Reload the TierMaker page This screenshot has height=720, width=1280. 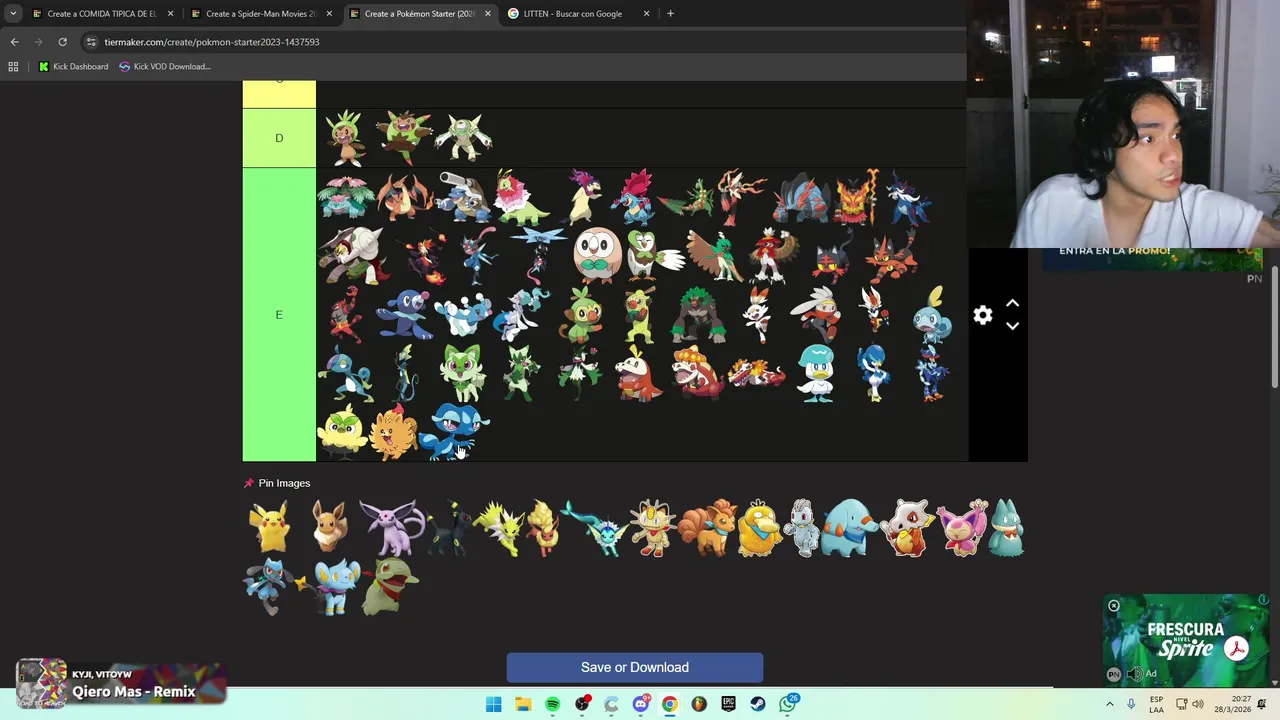coord(62,42)
